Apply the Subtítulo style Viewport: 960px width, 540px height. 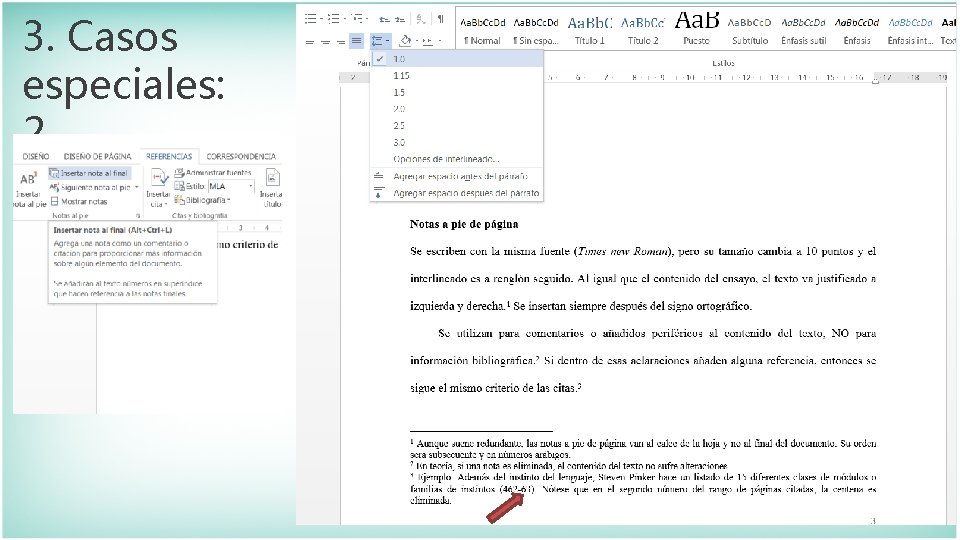[750, 31]
